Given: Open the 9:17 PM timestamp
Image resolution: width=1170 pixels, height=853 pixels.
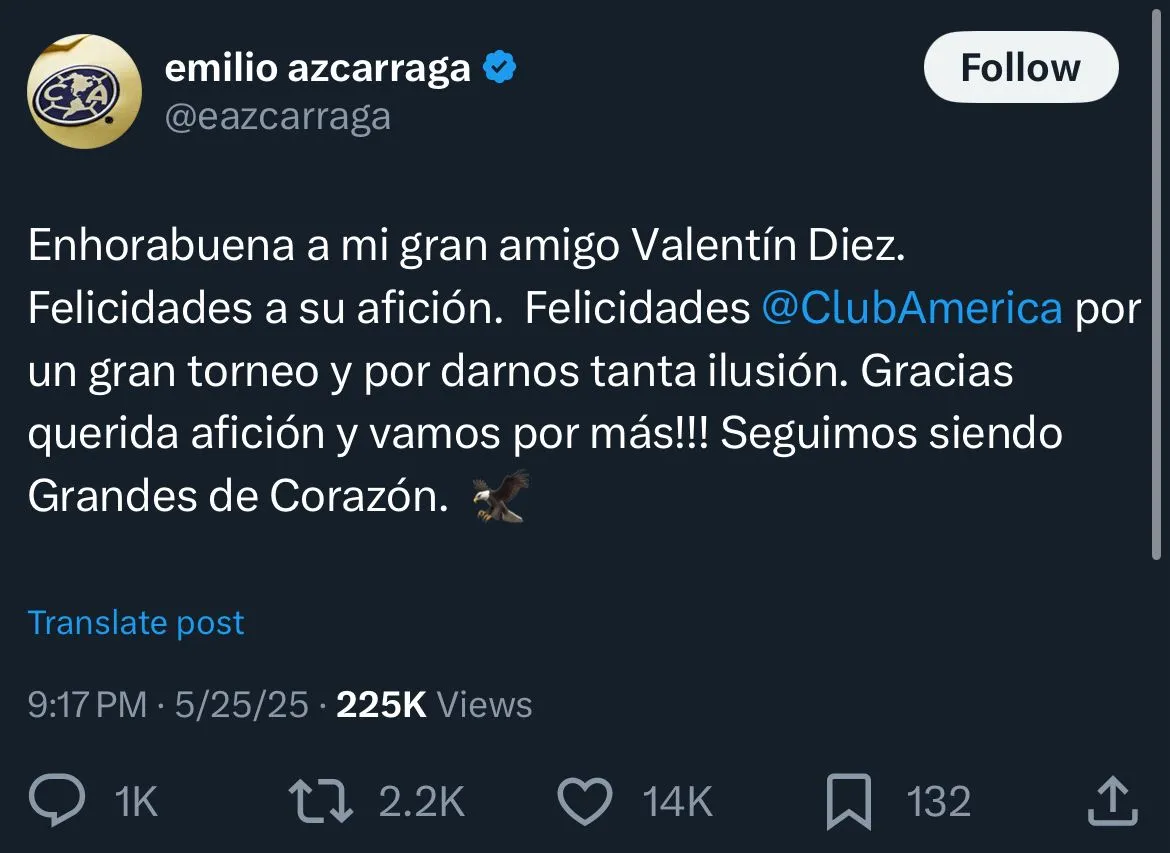Looking at the screenshot, I should coord(88,705).
